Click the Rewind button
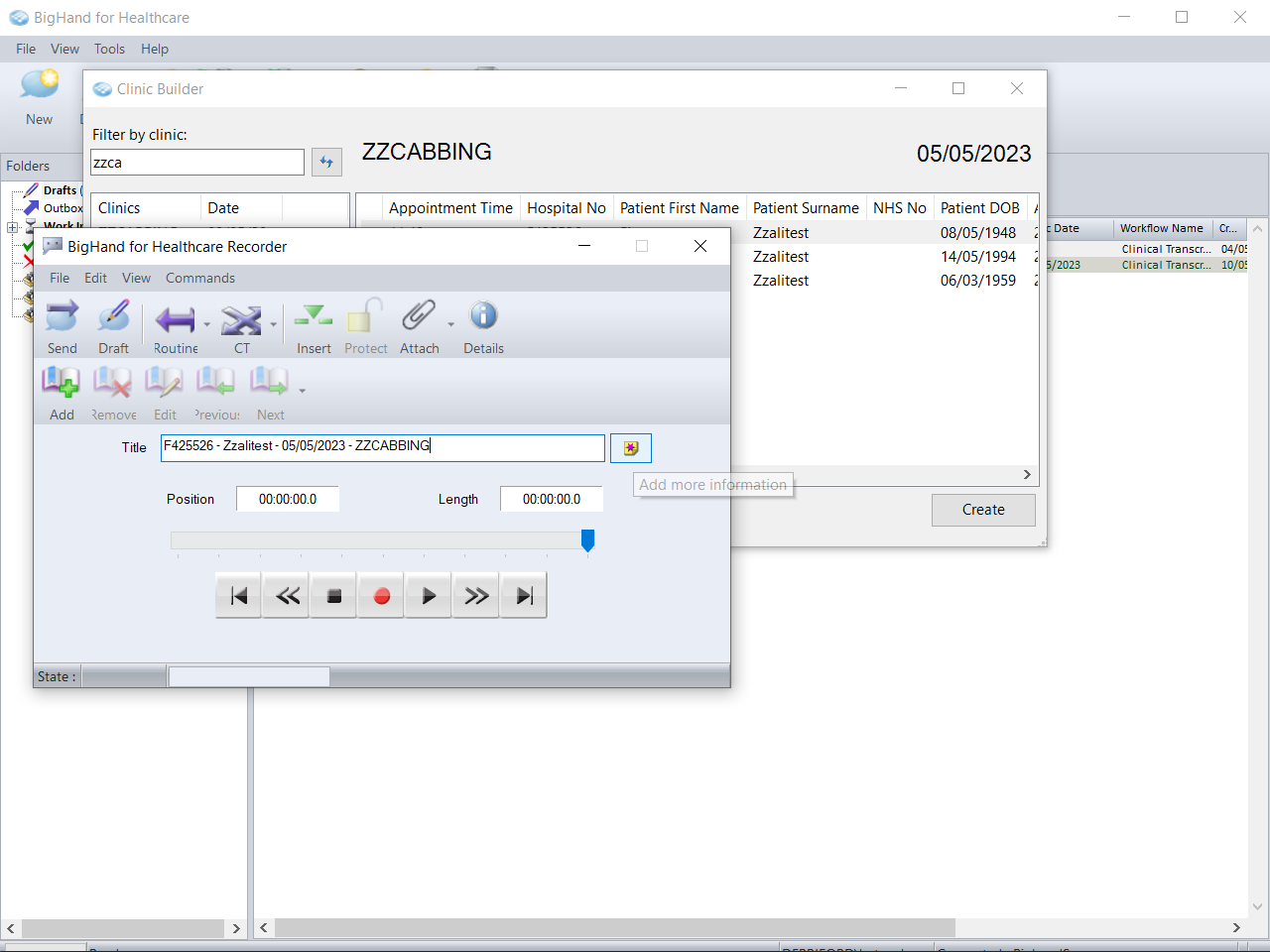The width and height of the screenshot is (1270, 952). coord(287,596)
